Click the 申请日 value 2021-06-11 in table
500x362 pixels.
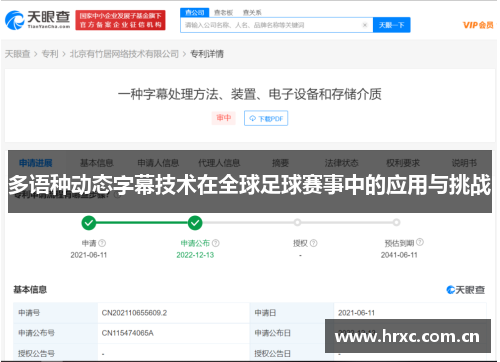[356, 313]
